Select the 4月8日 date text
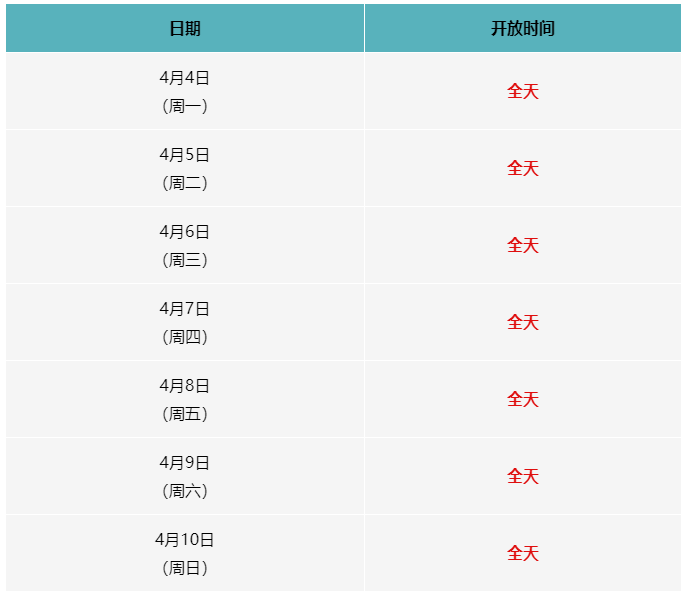Image resolution: width=687 pixels, height=598 pixels. pyautogui.click(x=185, y=386)
